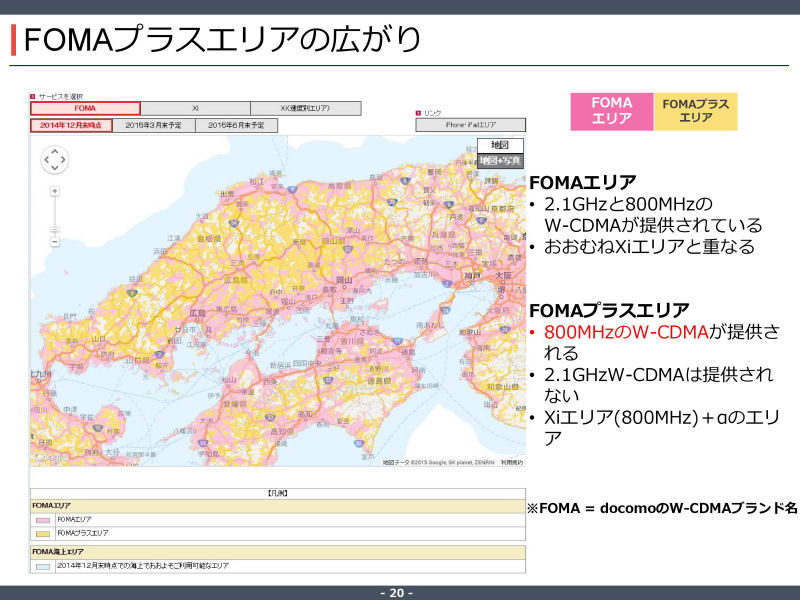
Task: Click the 大分 label on the map
Action: 112,452
